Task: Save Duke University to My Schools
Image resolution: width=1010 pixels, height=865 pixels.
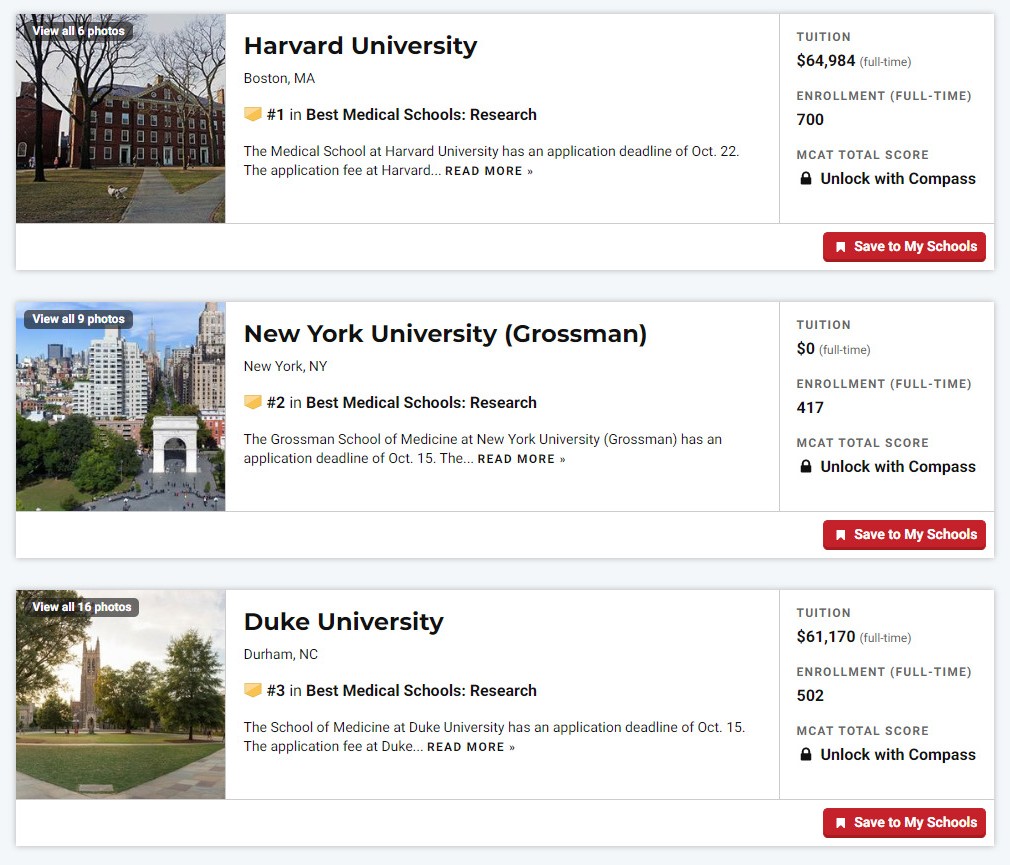Action: click(x=904, y=823)
